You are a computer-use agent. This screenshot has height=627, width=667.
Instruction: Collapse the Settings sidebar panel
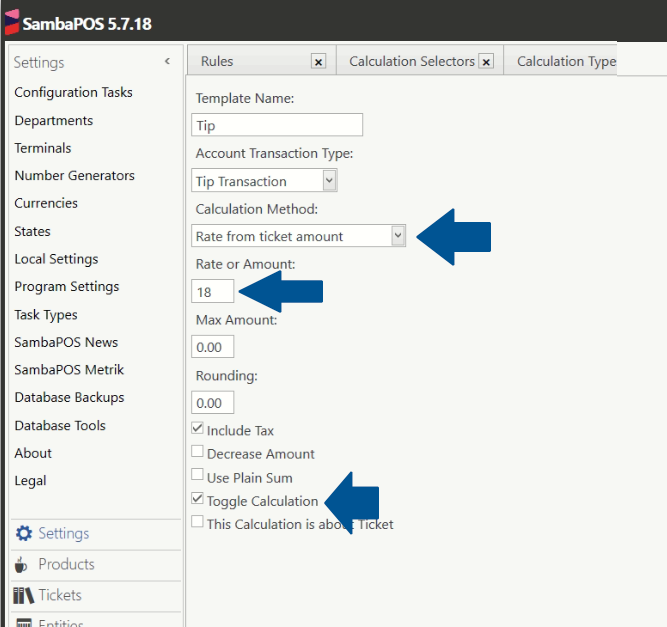tap(168, 62)
